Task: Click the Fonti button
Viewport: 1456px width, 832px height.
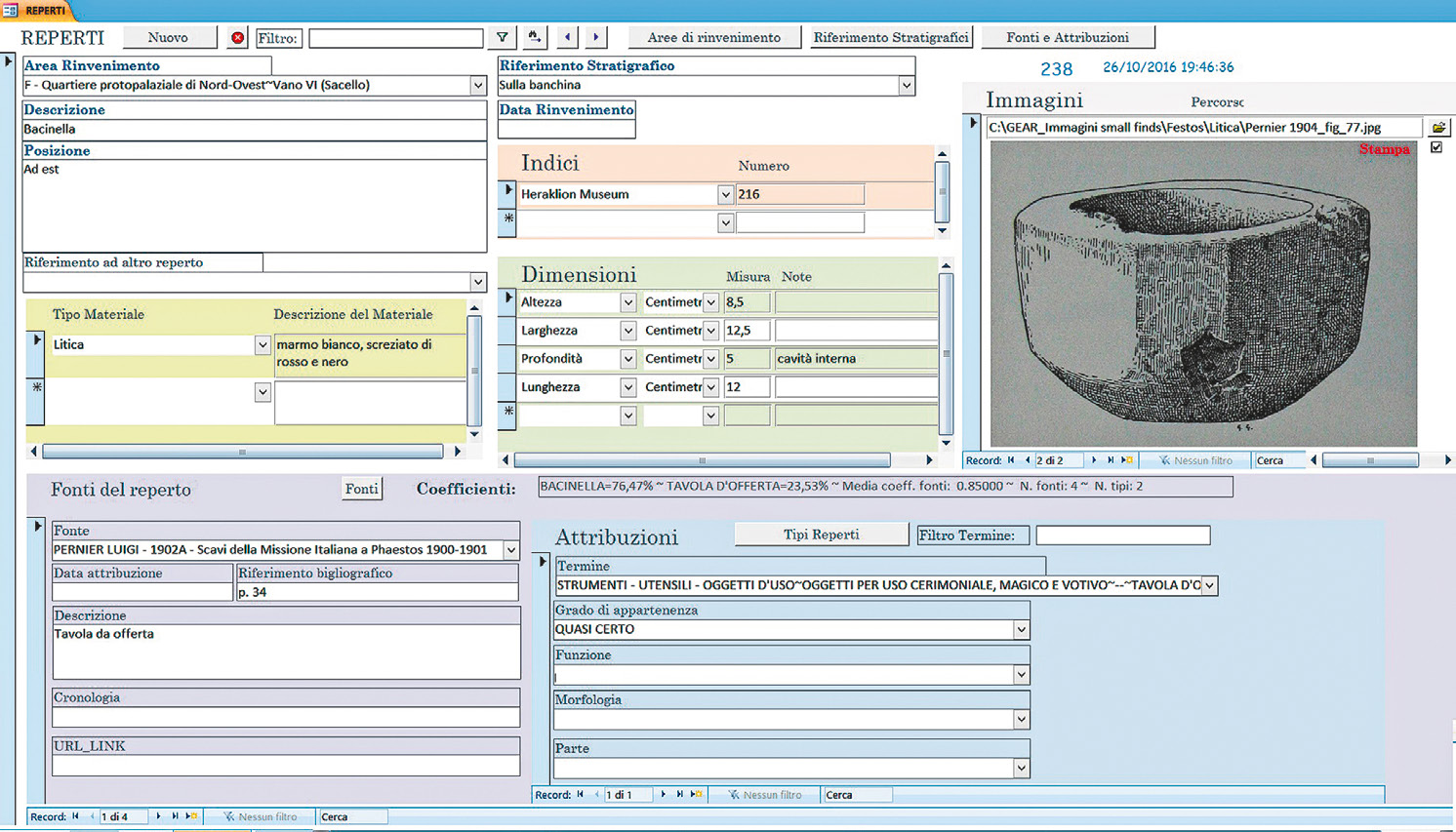Action: pos(362,490)
